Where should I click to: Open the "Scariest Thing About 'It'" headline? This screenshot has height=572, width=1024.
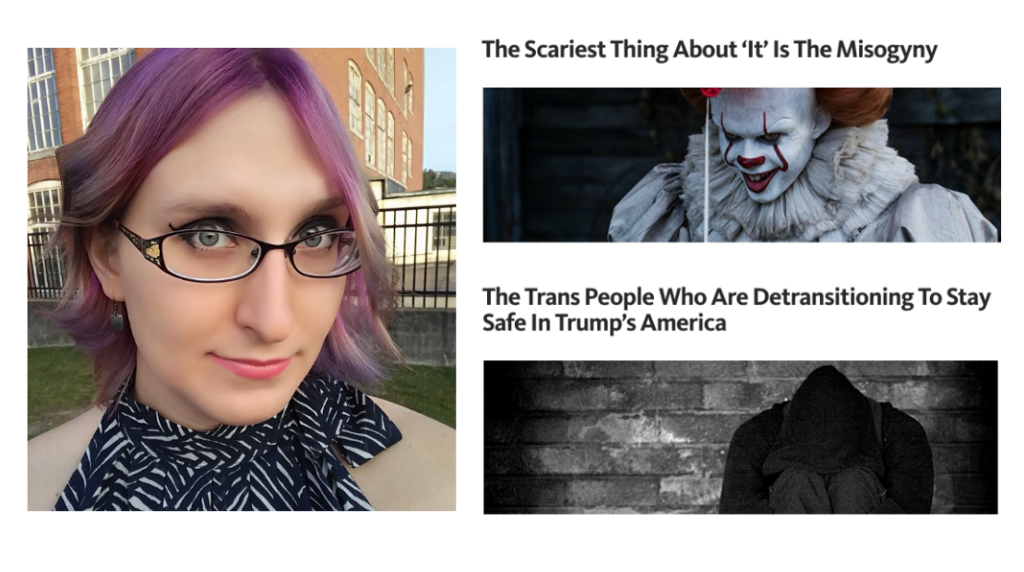tap(709, 50)
